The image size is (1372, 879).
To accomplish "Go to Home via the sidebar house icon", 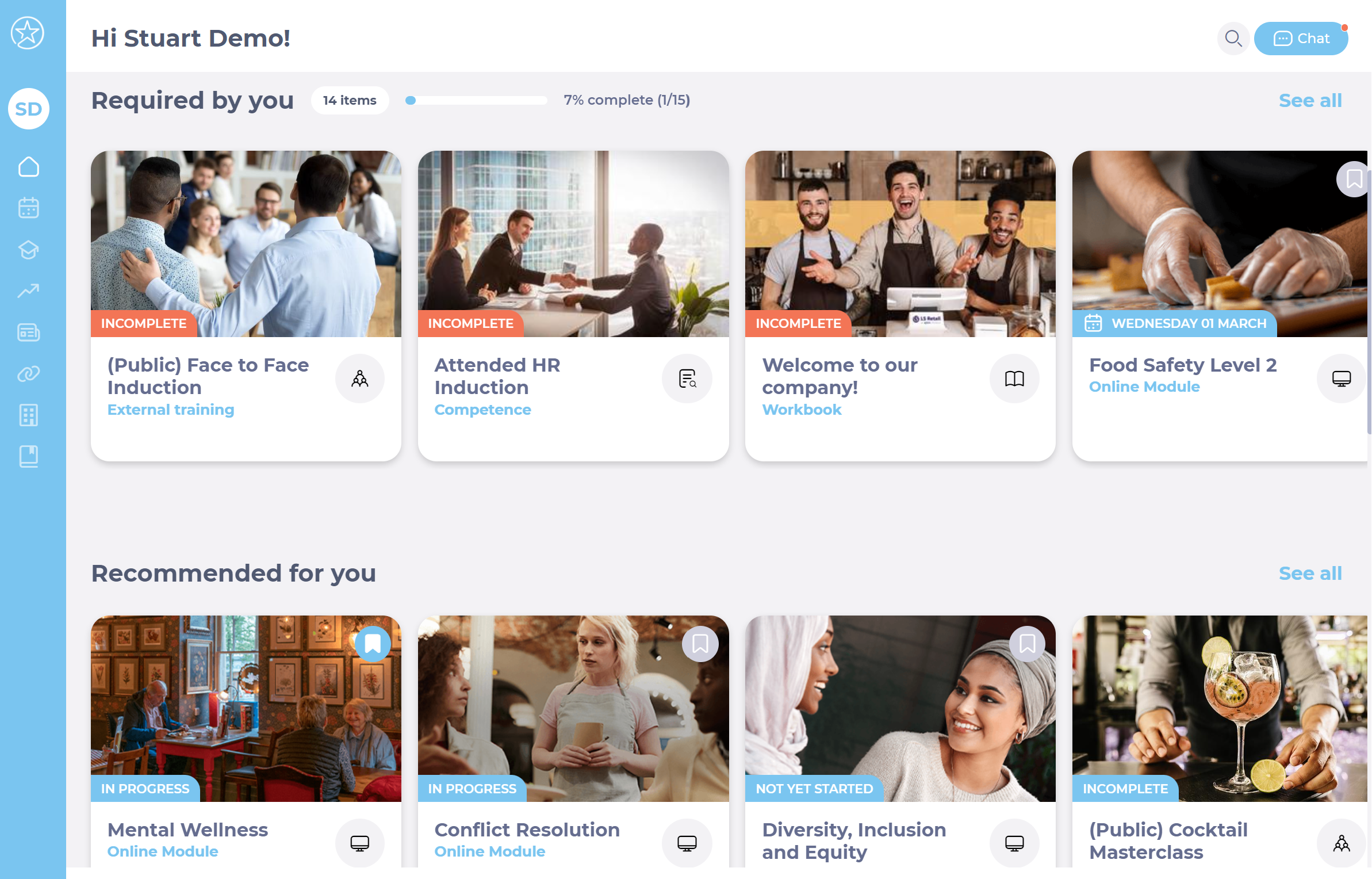I will point(28,167).
